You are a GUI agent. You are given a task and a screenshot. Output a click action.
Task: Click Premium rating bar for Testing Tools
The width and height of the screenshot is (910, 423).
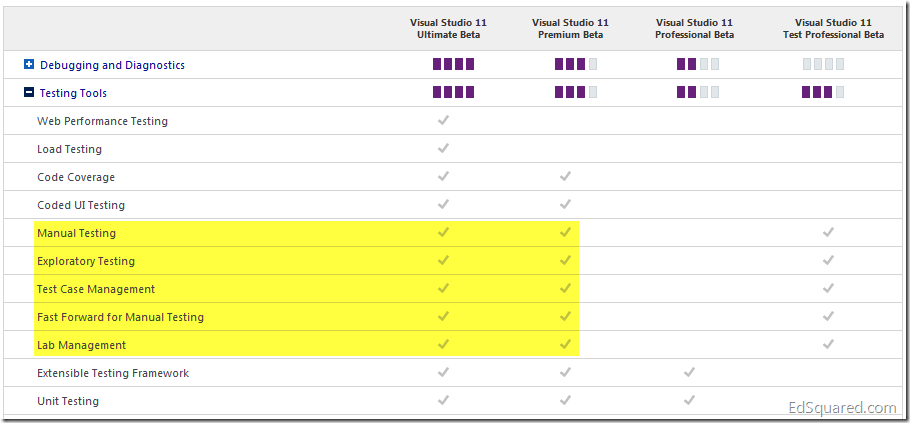[576, 92]
